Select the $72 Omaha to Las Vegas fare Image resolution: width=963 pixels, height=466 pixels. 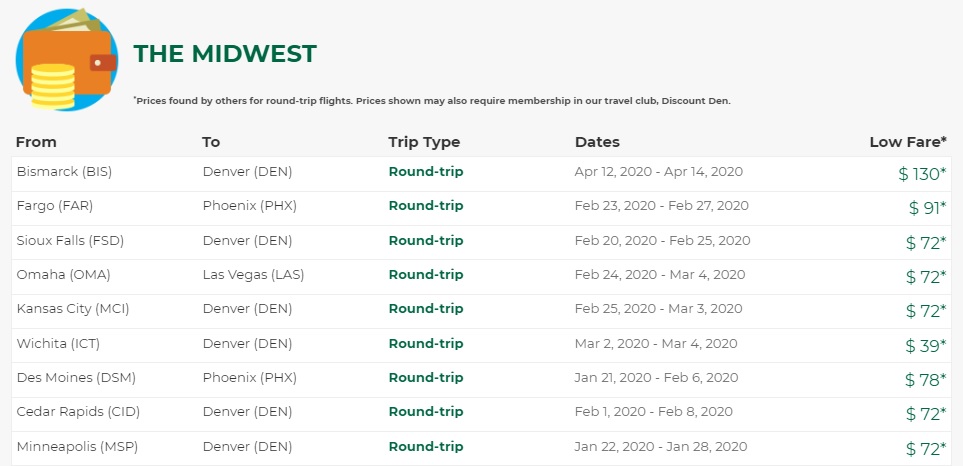tap(925, 277)
